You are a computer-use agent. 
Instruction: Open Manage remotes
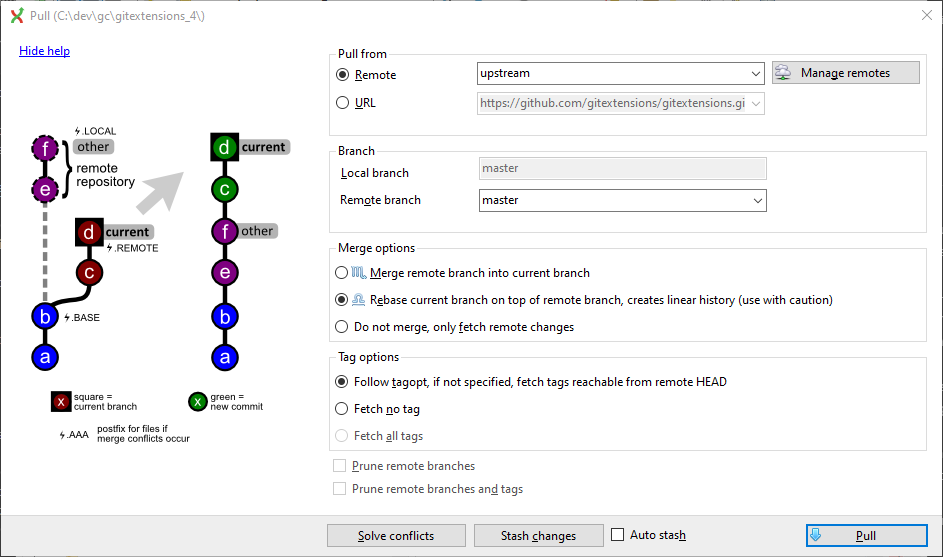click(846, 73)
